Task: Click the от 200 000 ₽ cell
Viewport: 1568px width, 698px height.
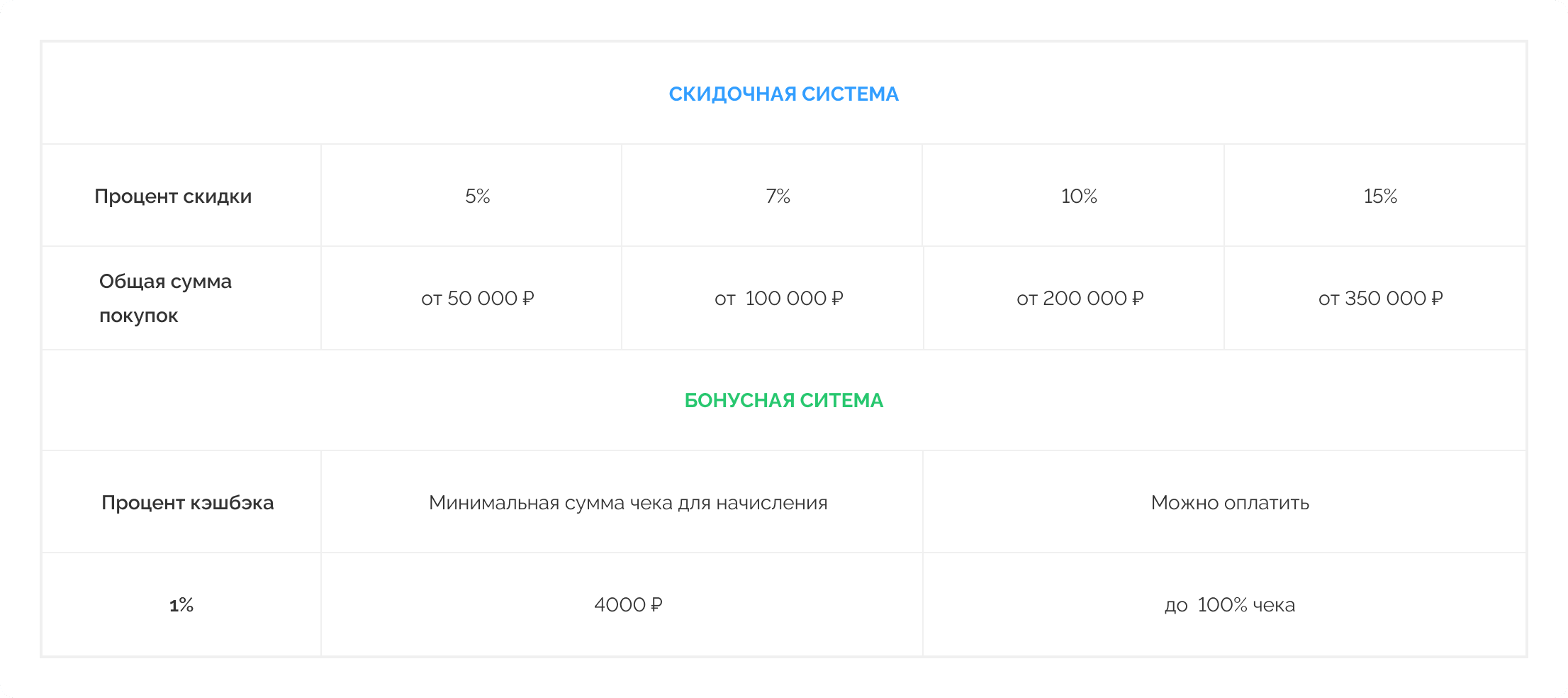Action: (1080, 299)
